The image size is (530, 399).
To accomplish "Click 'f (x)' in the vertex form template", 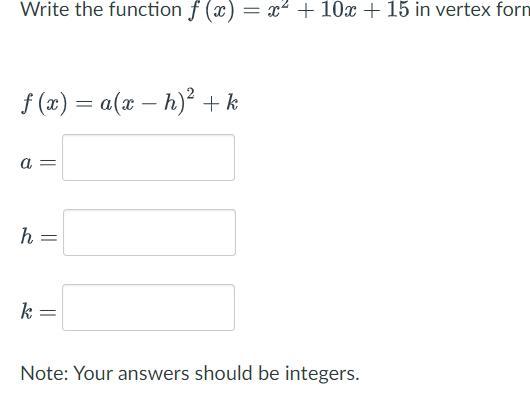I will (44, 103).
